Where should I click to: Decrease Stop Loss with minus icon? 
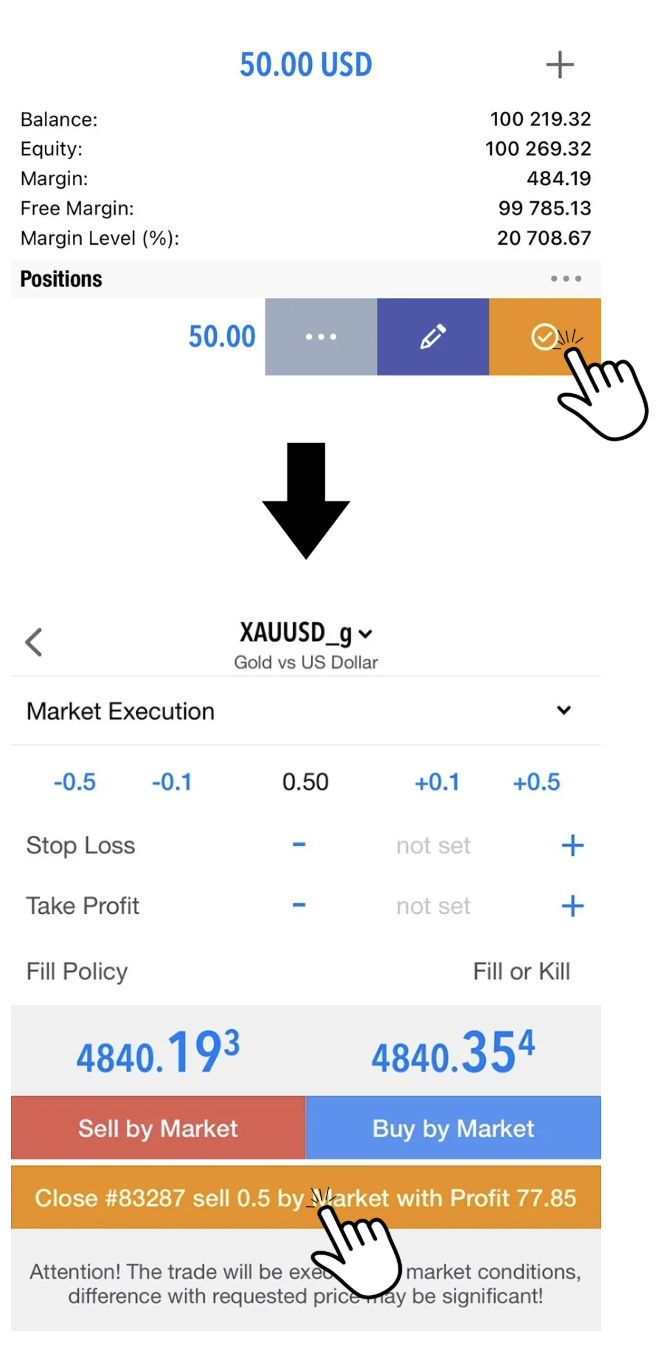298,846
